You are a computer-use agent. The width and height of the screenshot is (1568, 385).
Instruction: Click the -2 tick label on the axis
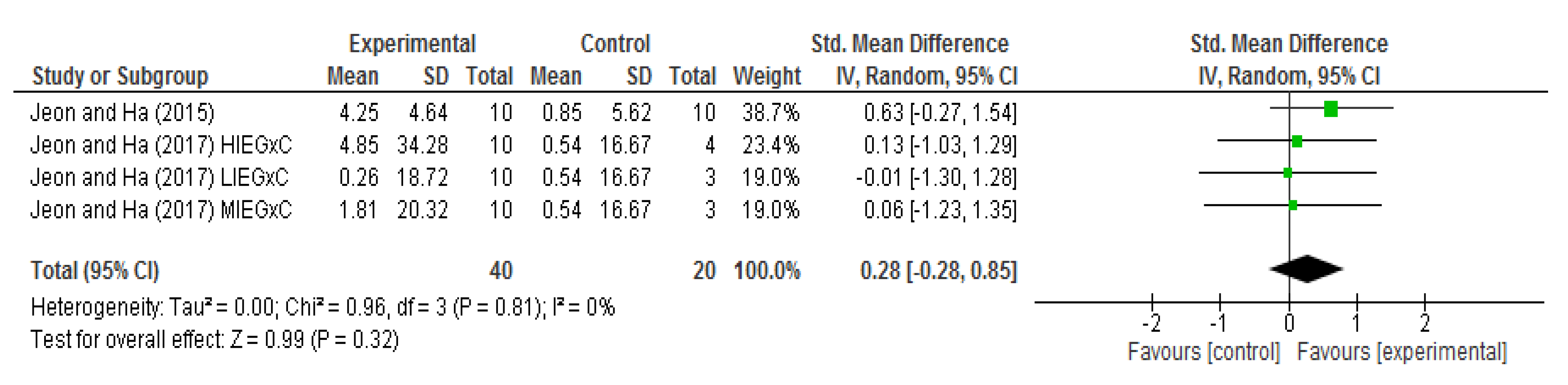point(1151,323)
